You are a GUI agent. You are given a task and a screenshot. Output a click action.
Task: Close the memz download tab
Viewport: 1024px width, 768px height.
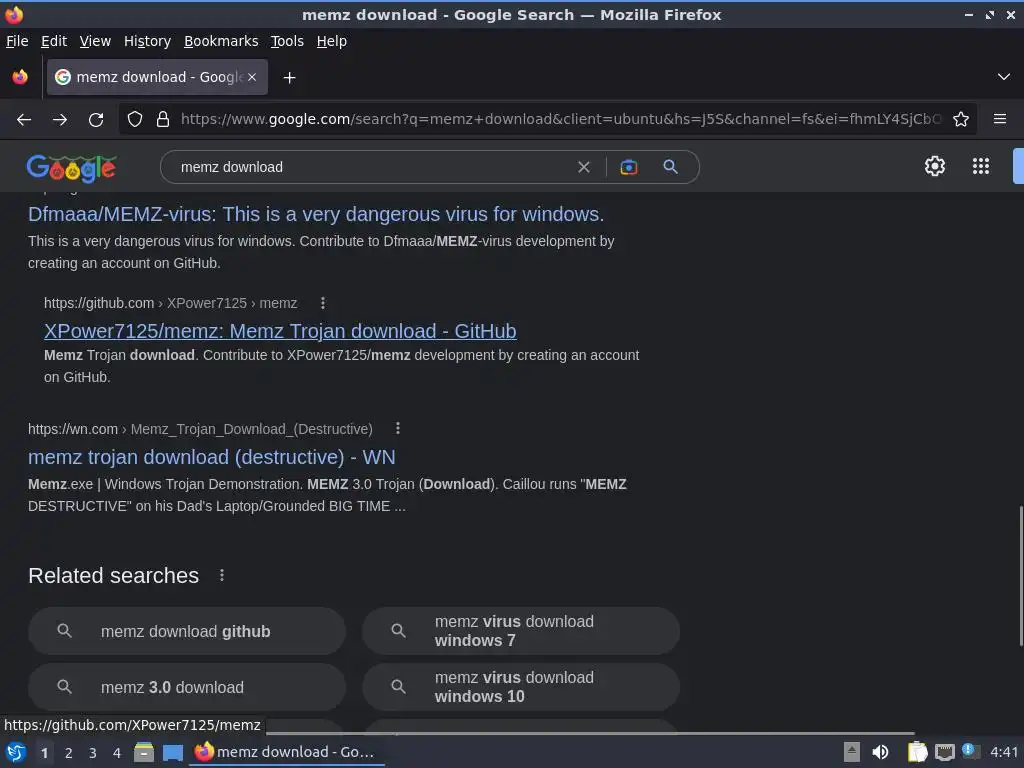(x=252, y=77)
